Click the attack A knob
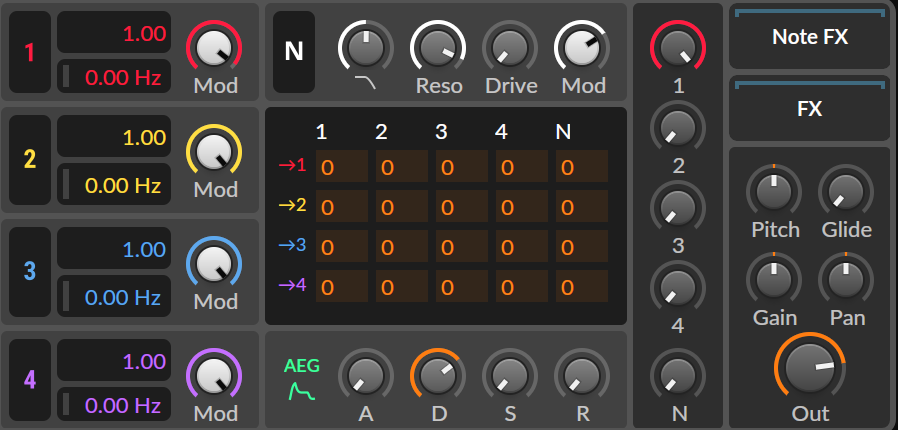This screenshot has width=898, height=430. tap(365, 376)
